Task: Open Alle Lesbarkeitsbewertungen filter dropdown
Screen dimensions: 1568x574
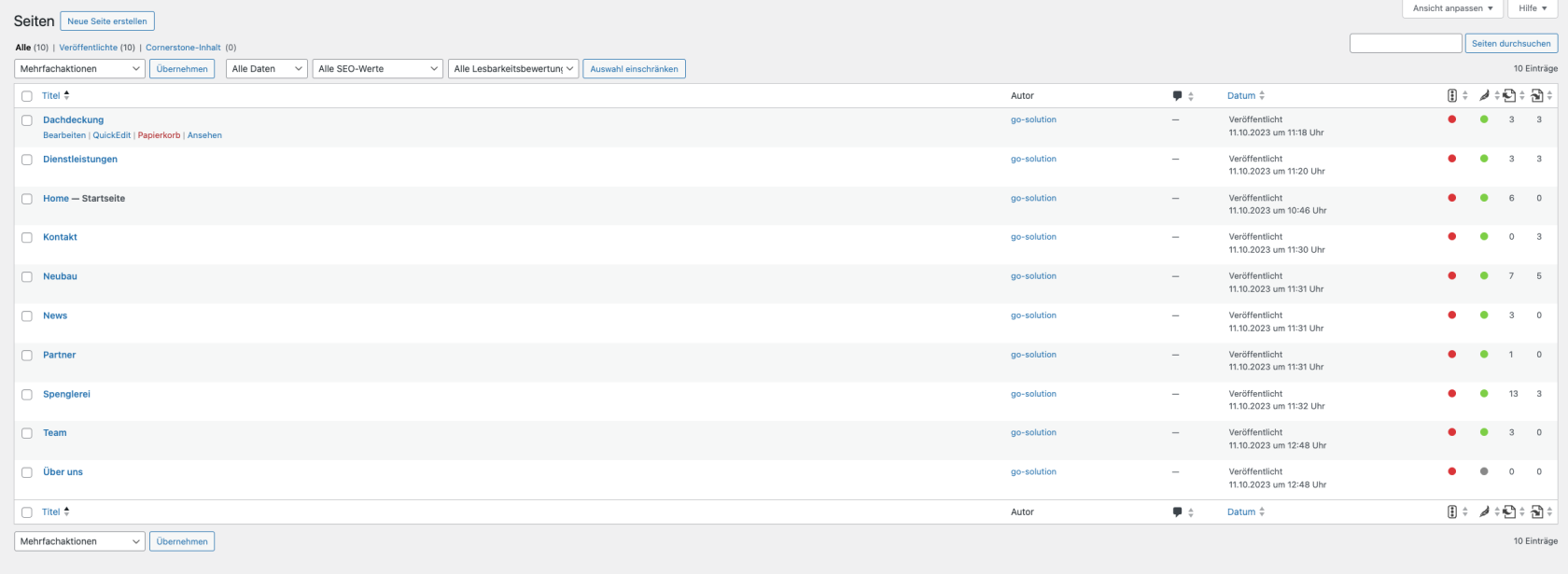Action: (x=513, y=69)
